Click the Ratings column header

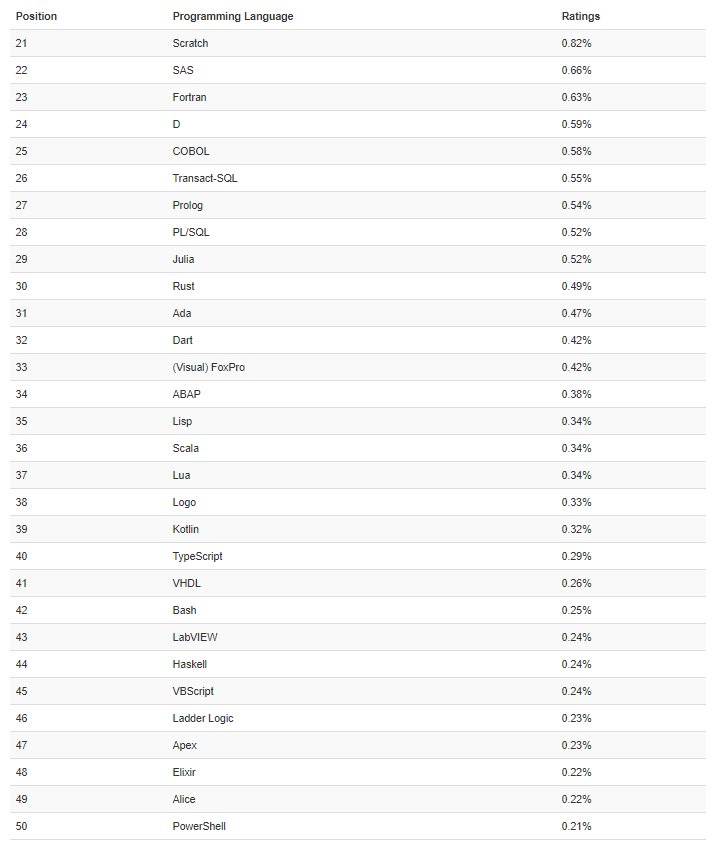(581, 17)
